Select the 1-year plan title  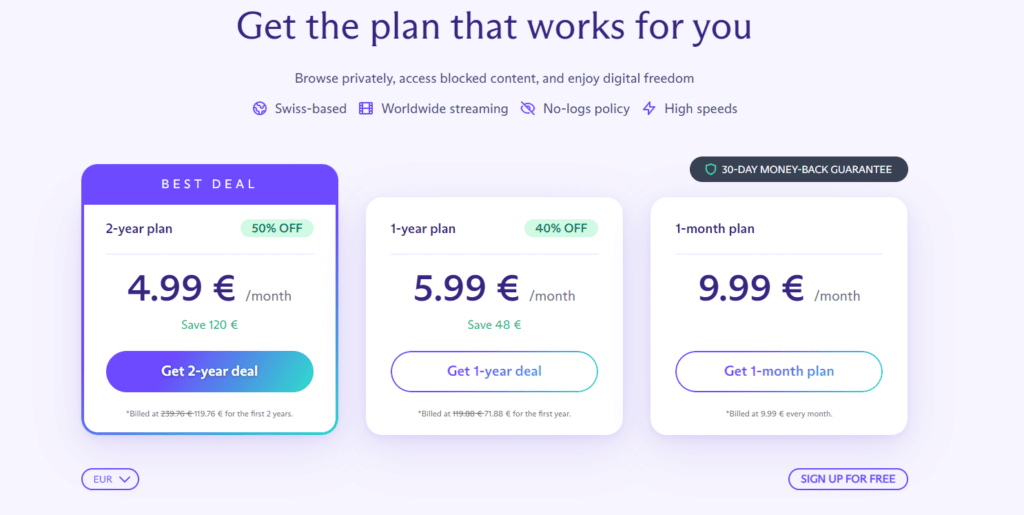[x=423, y=229]
